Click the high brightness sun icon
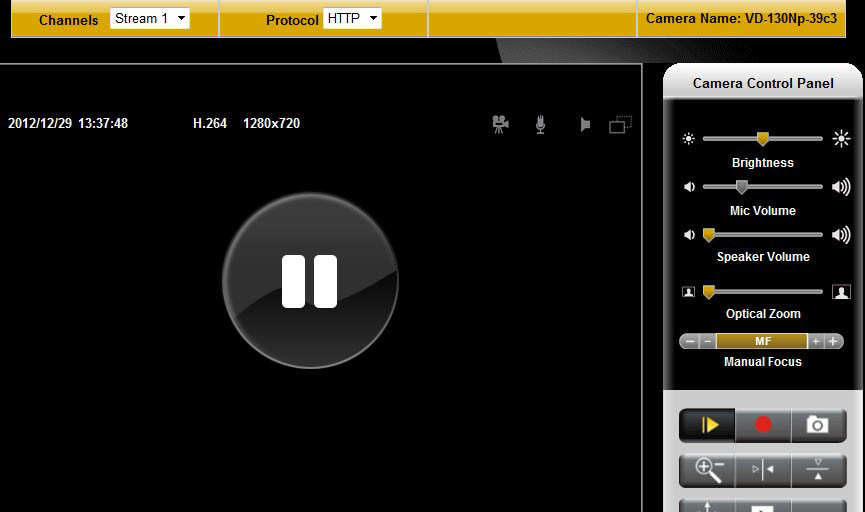The width and height of the screenshot is (865, 512). (x=841, y=138)
